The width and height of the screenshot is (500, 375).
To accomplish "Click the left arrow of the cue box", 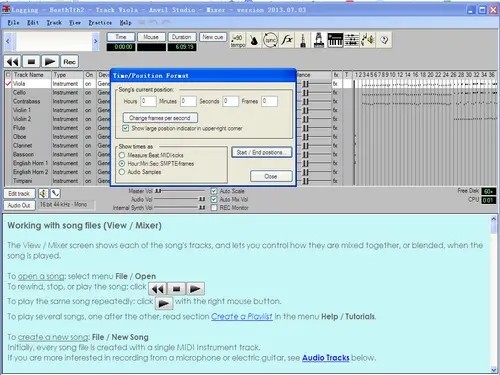I will click(x=8, y=41).
